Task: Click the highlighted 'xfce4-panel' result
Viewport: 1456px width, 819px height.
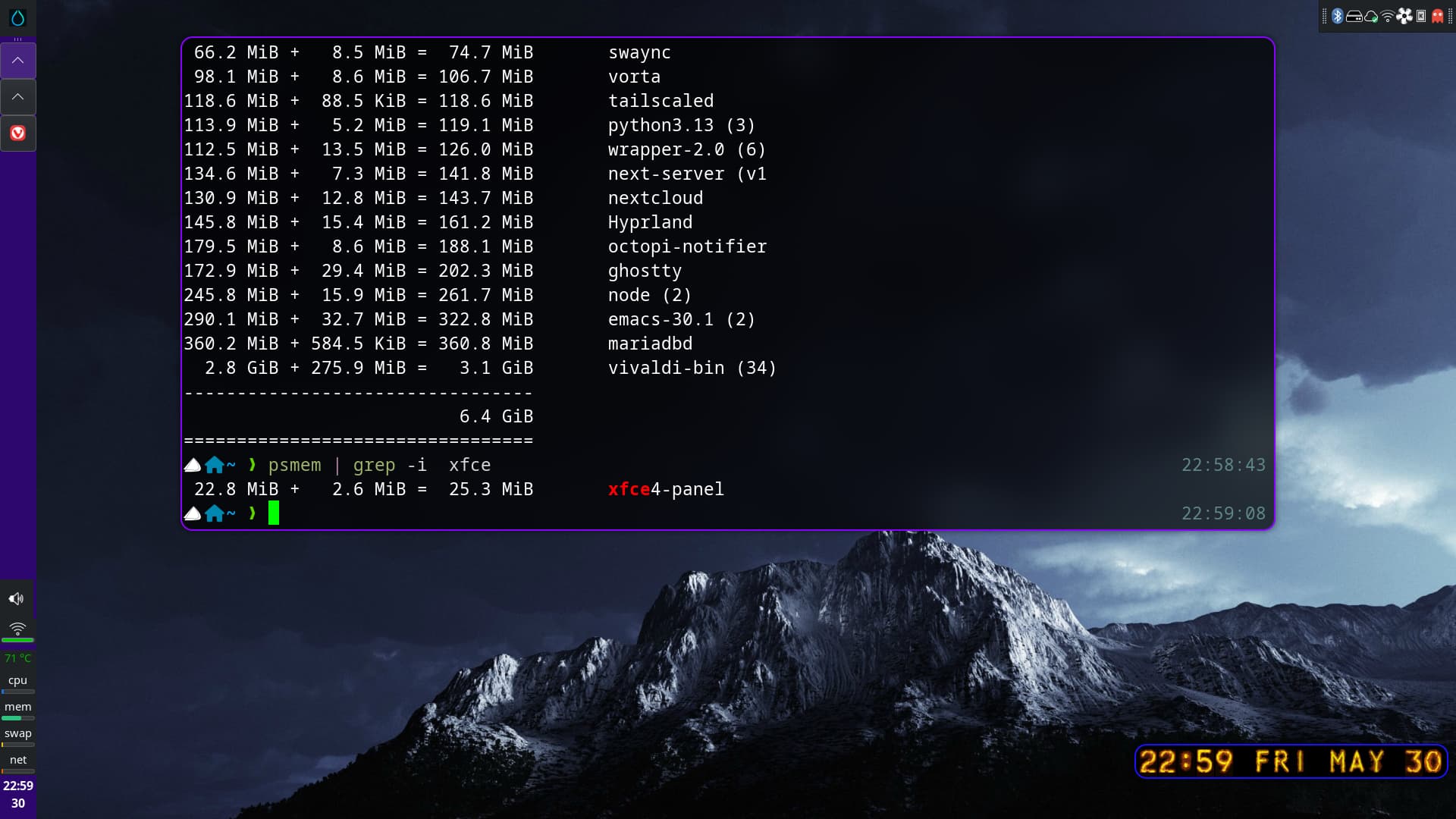Action: [x=666, y=489]
